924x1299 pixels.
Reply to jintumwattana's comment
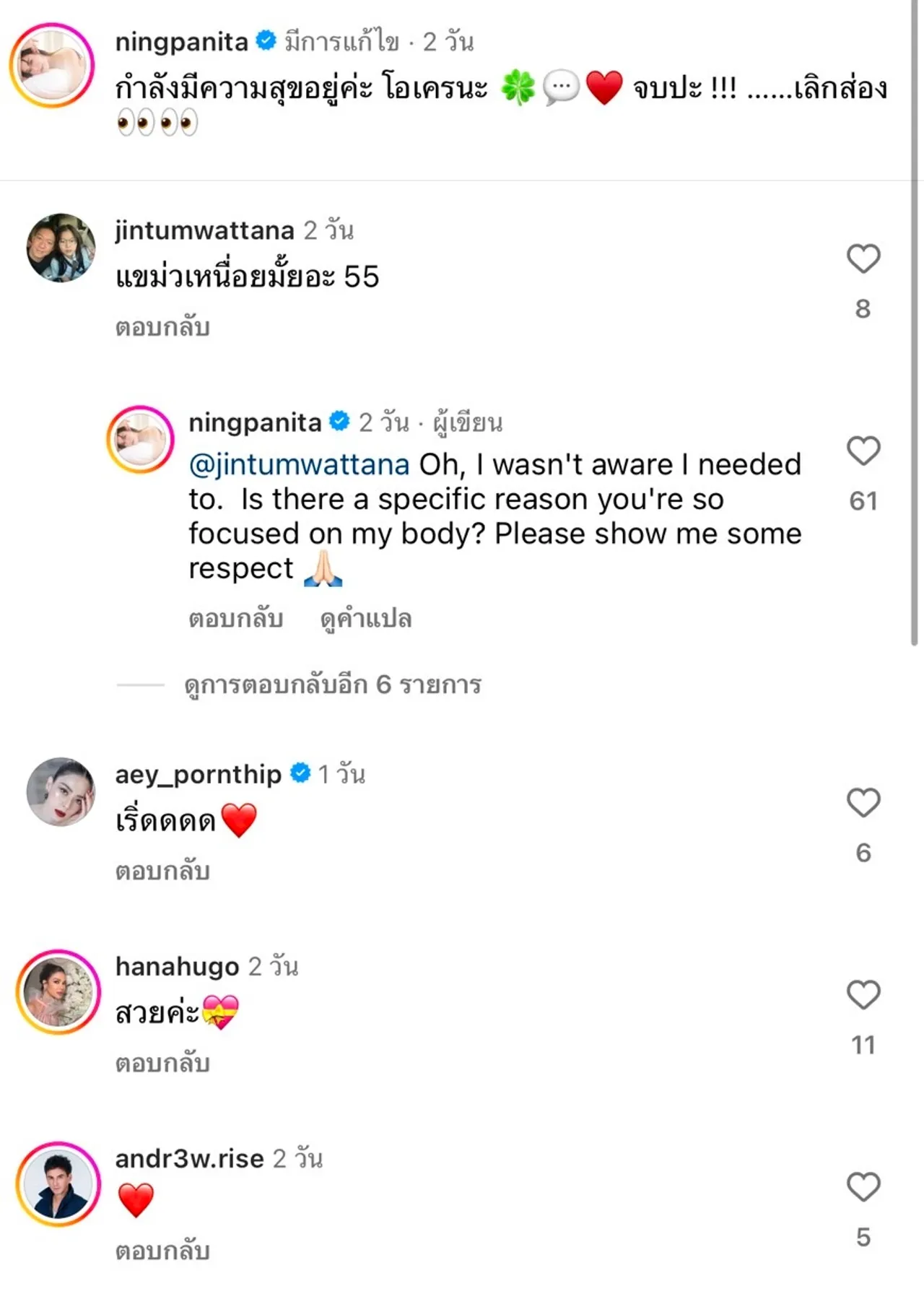point(162,327)
